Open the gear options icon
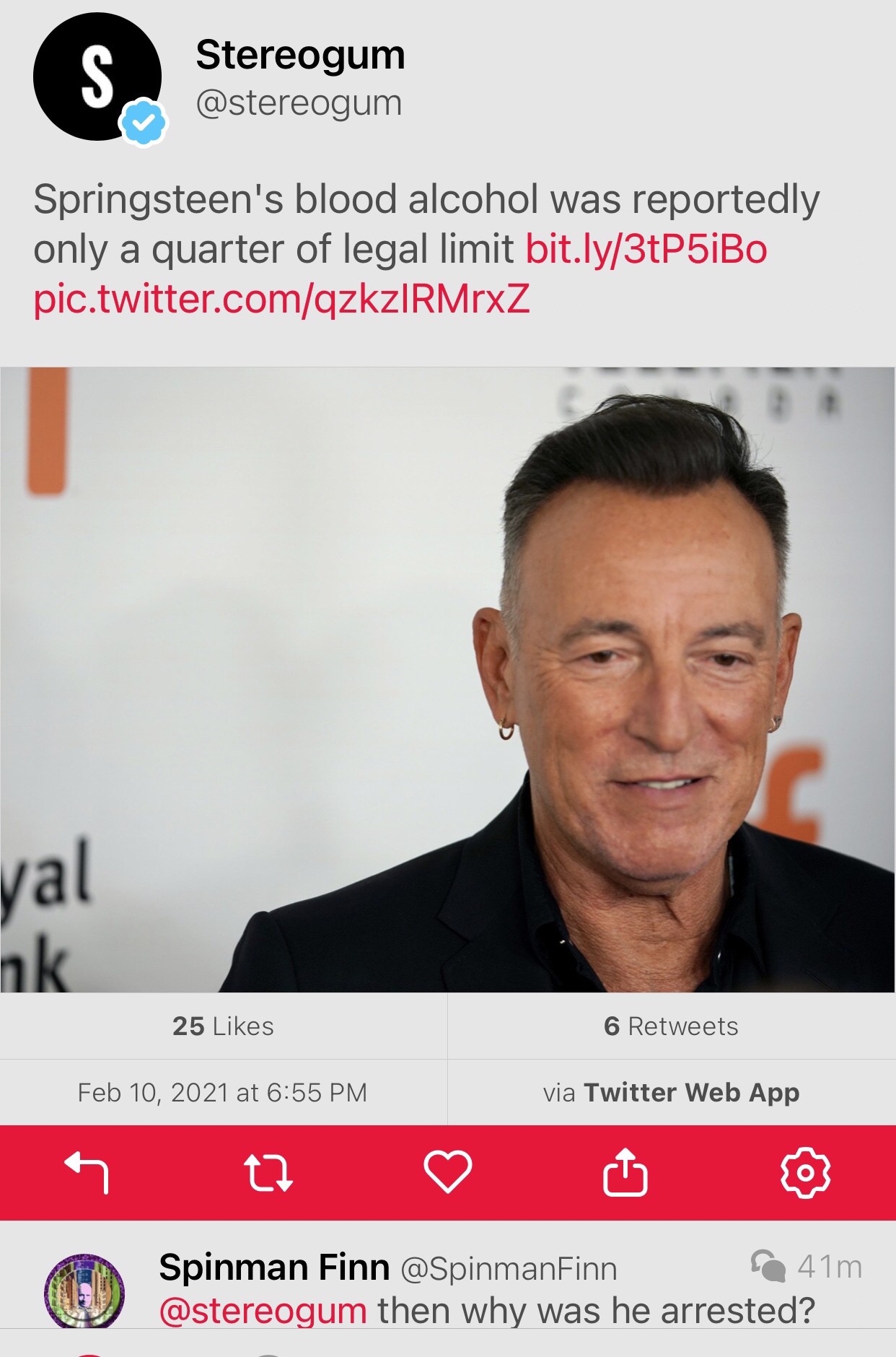896x1357 pixels. tap(806, 1173)
